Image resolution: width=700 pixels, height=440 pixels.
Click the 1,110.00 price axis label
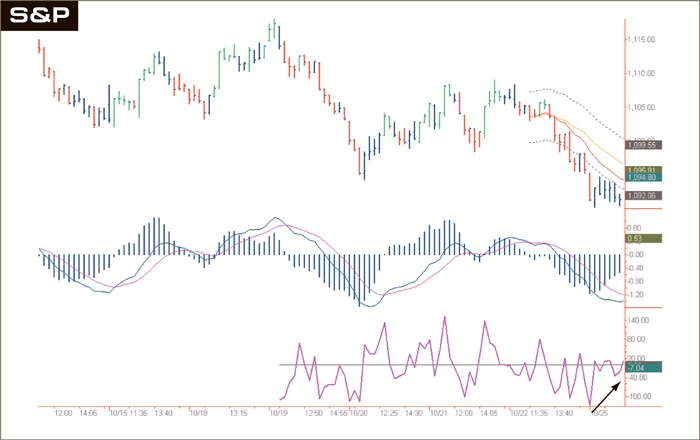tap(640, 74)
